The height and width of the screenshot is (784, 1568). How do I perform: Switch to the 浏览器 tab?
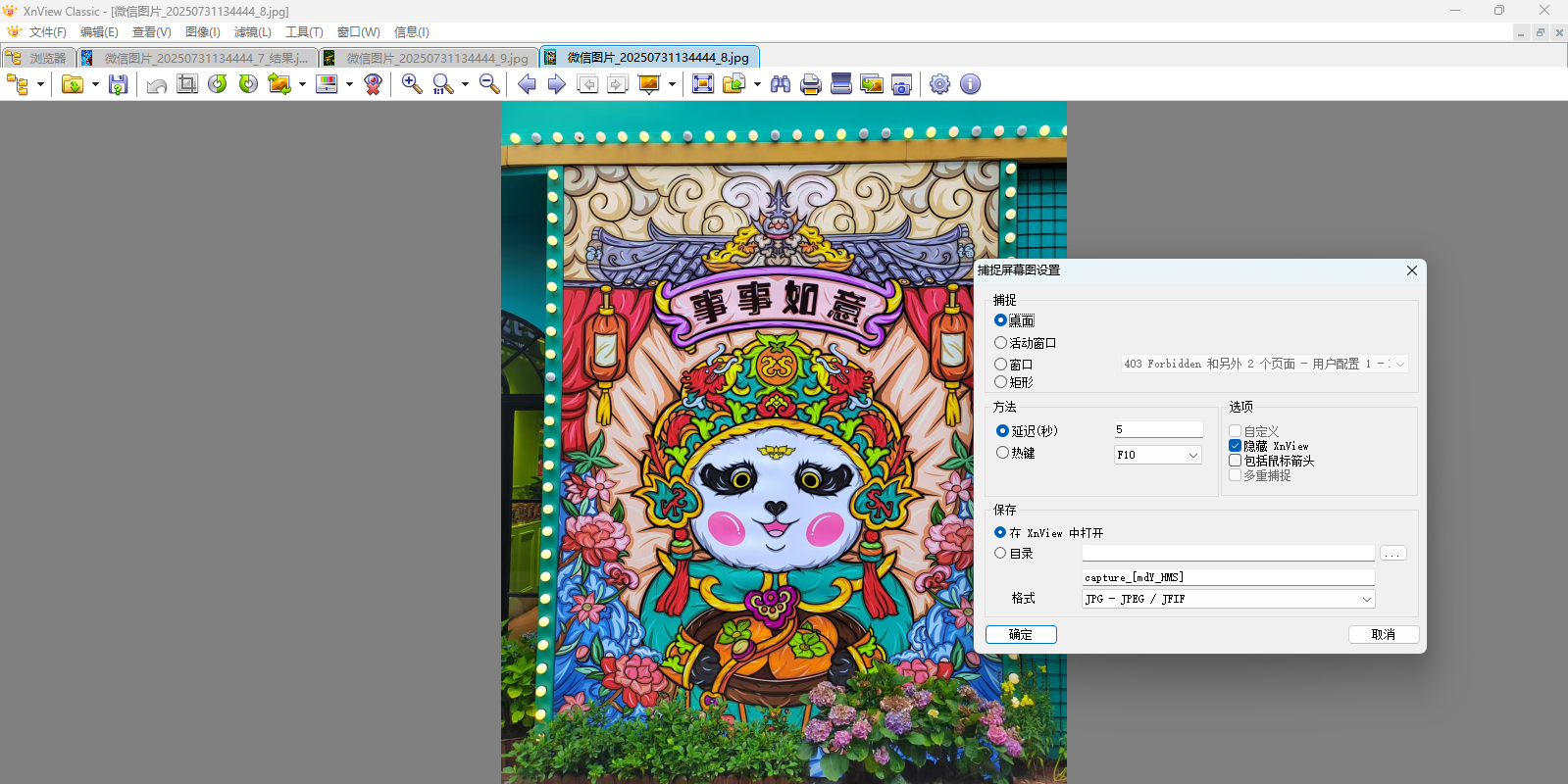pyautogui.click(x=38, y=58)
